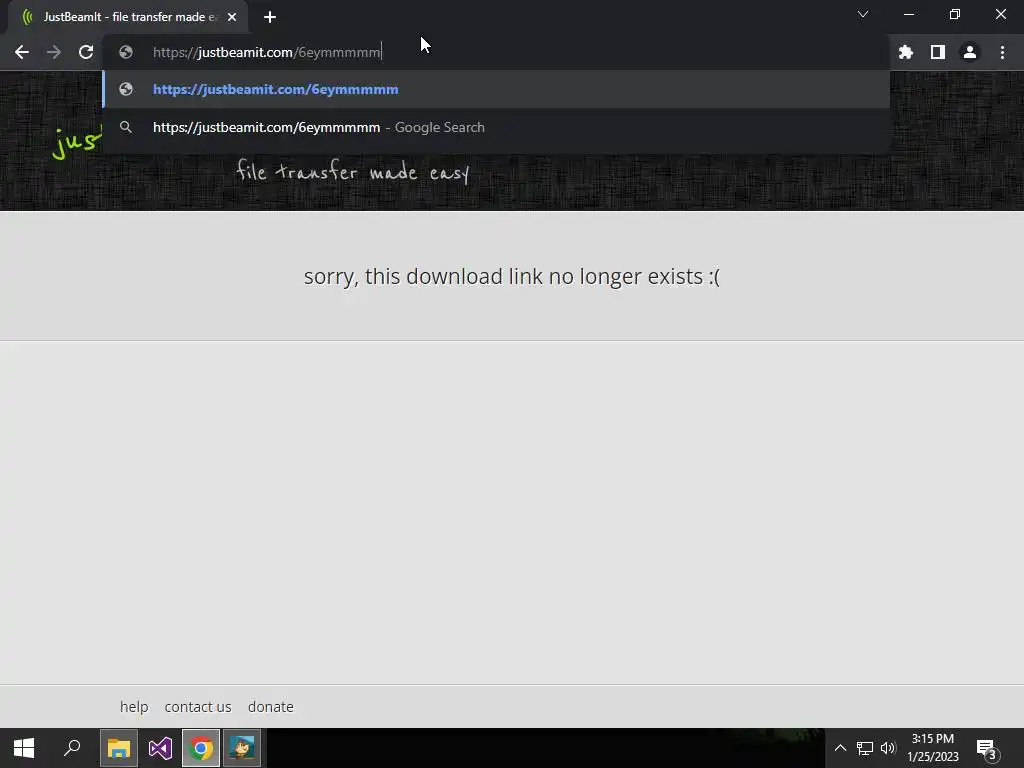Open the help footer link
Screen dimensions: 1024x768
click(x=134, y=707)
